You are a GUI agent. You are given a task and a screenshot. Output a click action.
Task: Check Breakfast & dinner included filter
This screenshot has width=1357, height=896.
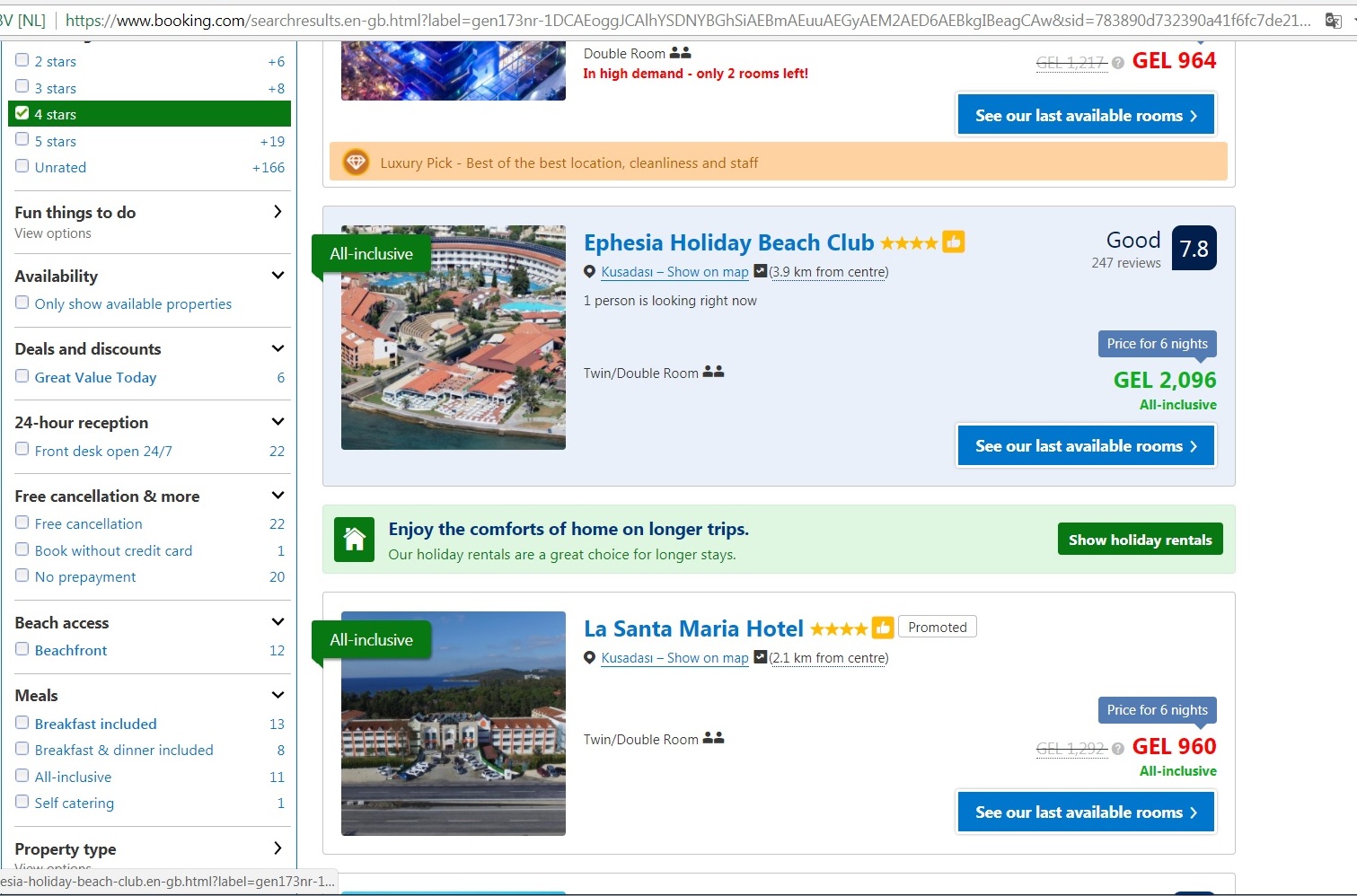point(22,749)
